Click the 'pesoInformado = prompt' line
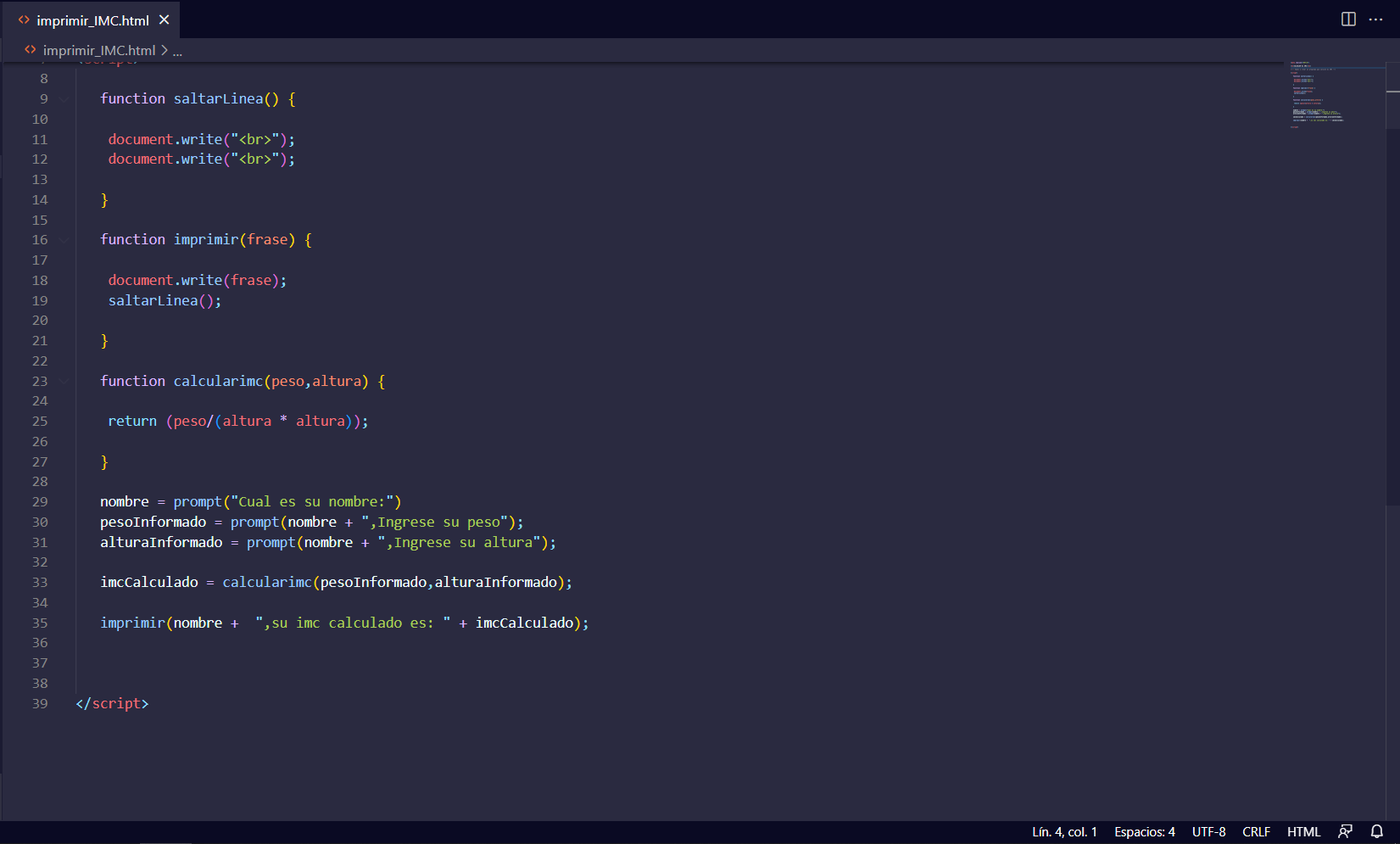 point(312,523)
